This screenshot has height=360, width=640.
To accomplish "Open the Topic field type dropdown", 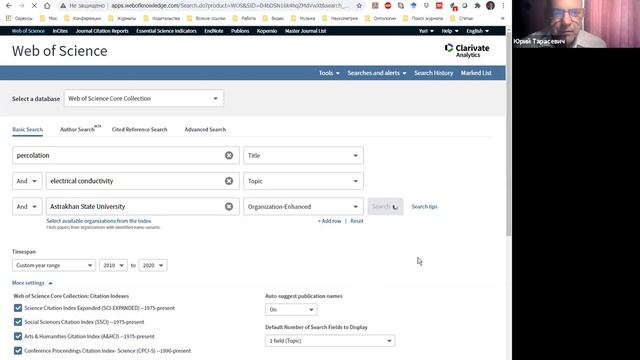I will point(303,181).
